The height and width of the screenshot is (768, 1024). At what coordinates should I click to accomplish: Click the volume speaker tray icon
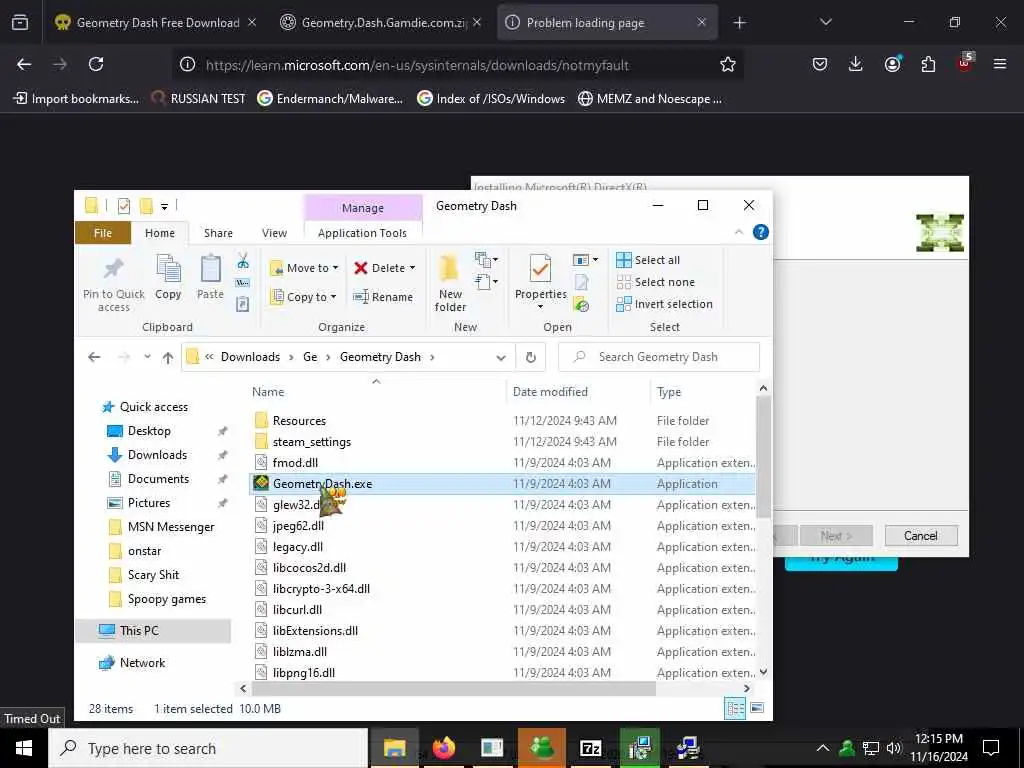click(893, 748)
